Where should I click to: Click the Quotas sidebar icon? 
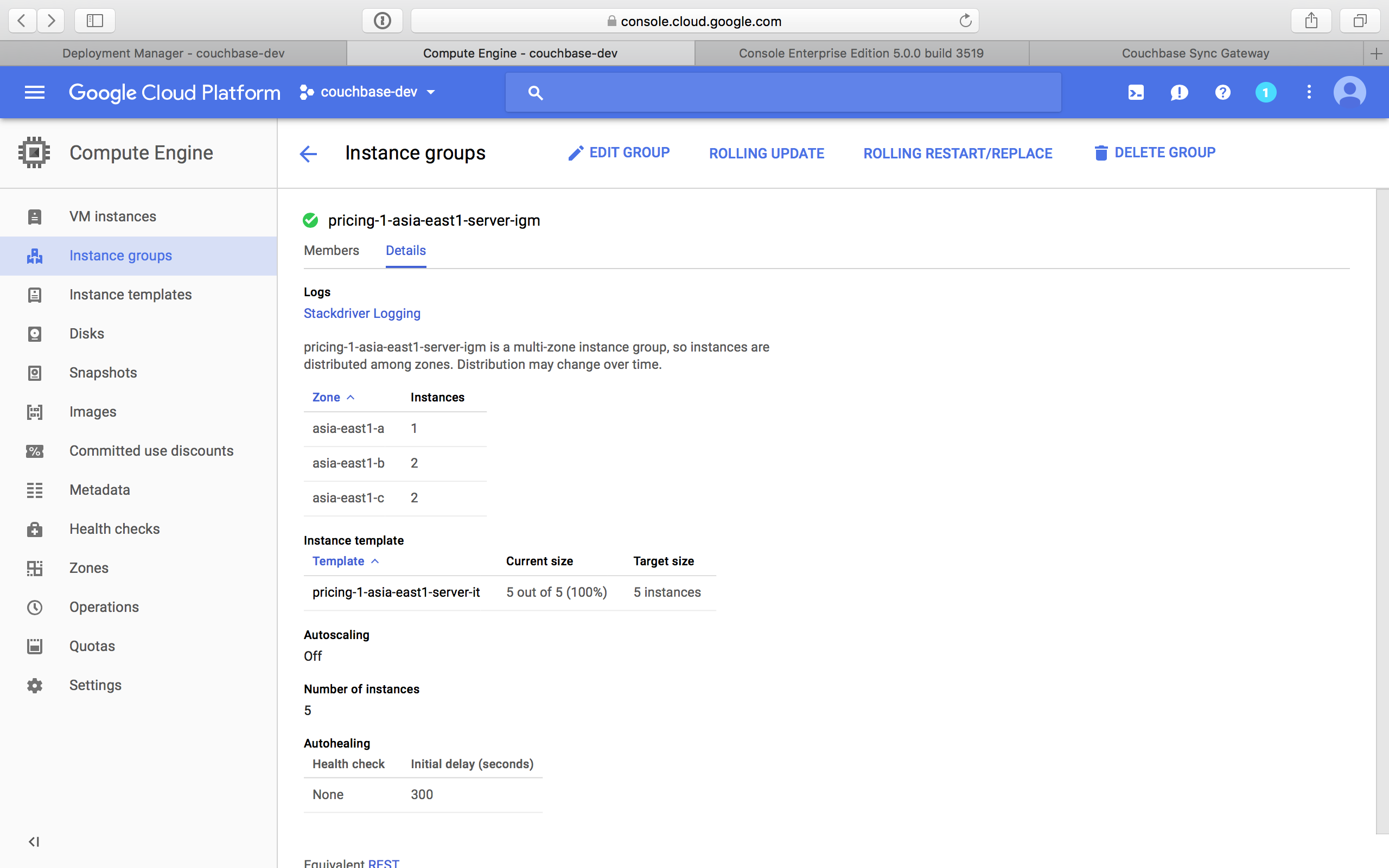tap(35, 646)
